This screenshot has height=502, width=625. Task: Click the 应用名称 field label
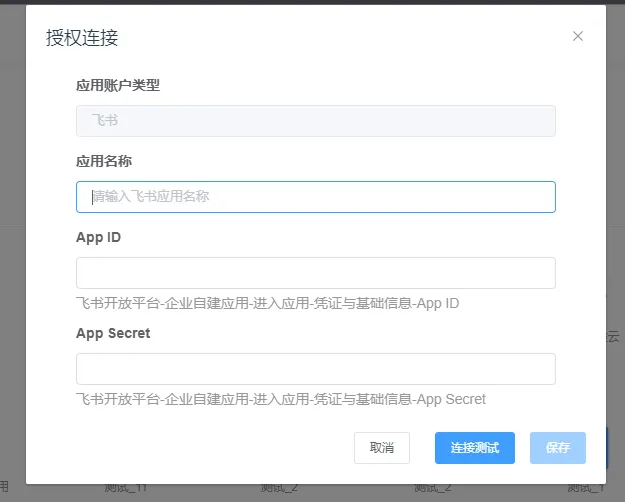coord(104,161)
